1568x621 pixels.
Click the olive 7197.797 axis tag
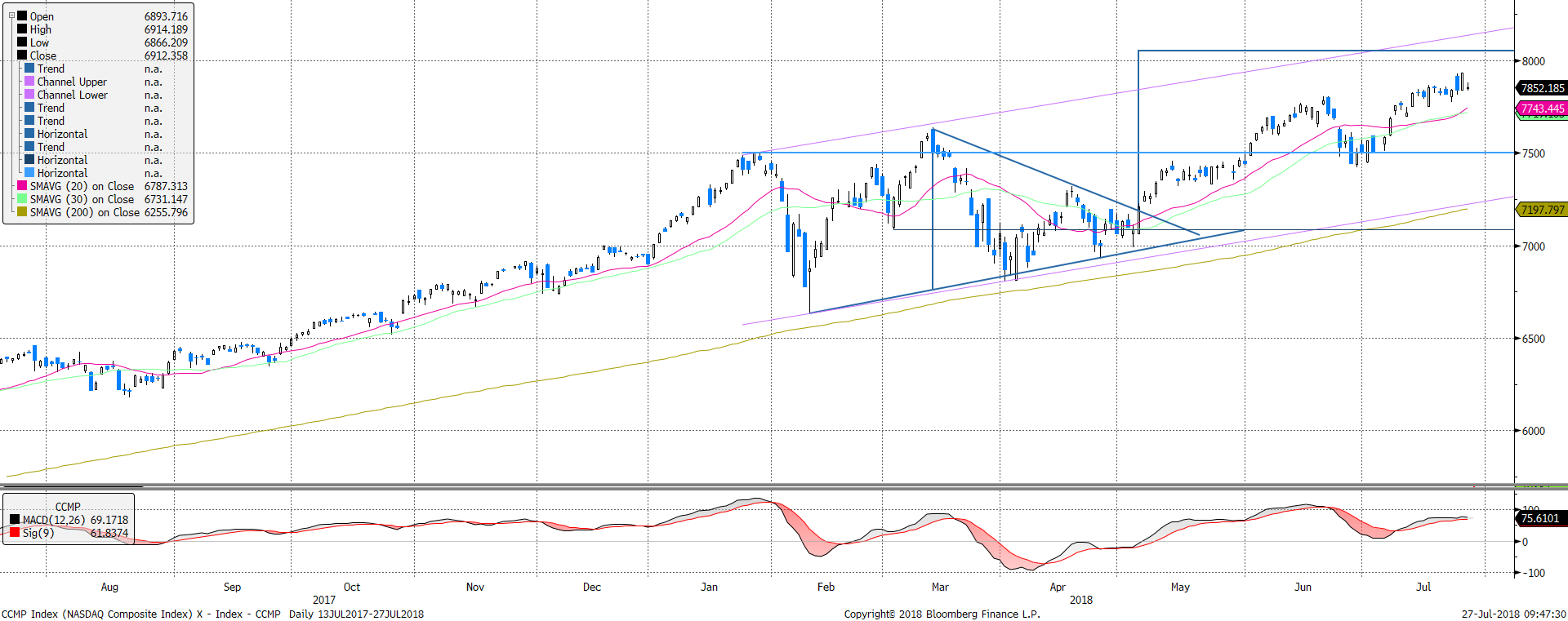(x=1542, y=210)
